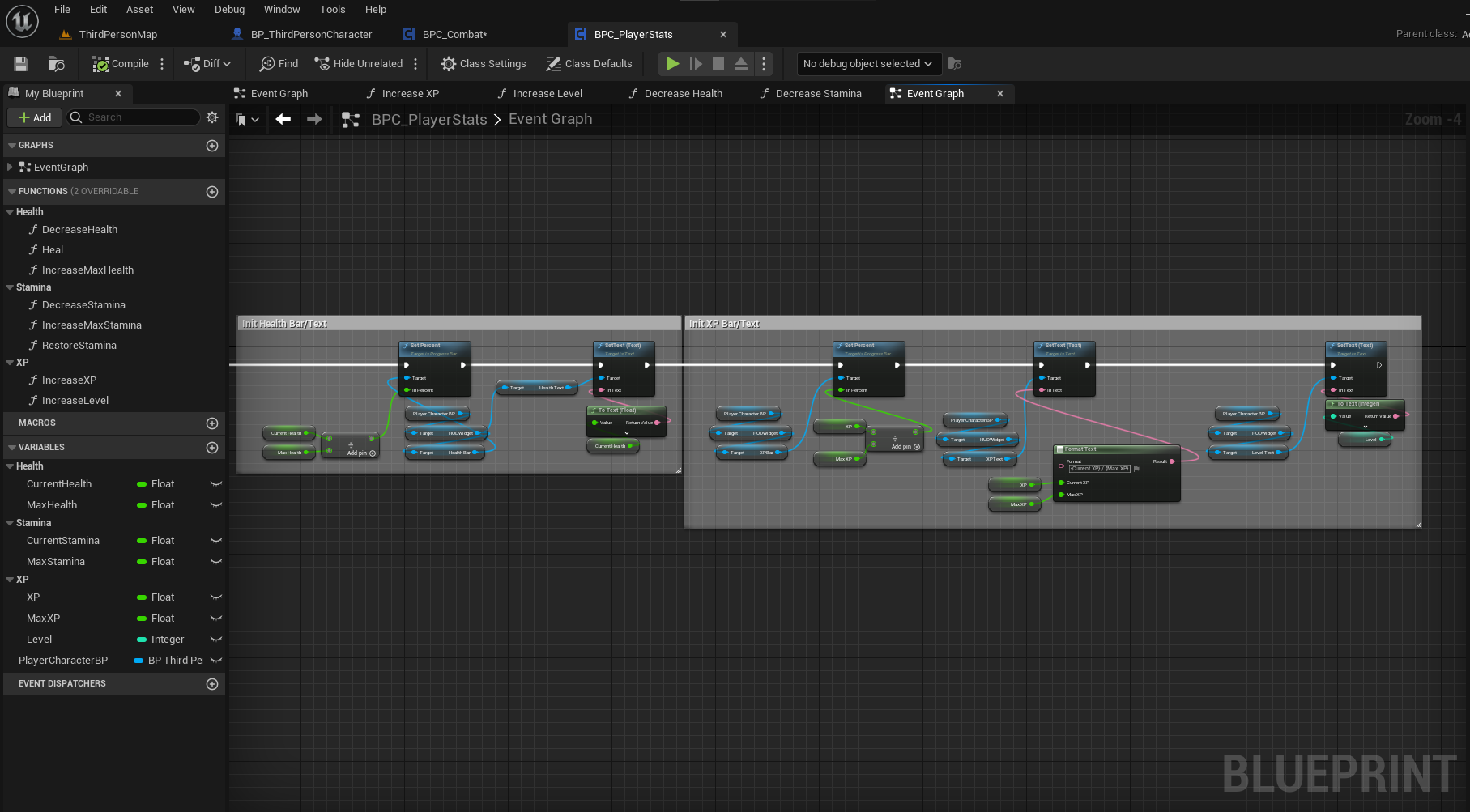
Task: Add a new event dispatcher with plus icon
Action: tap(212, 684)
